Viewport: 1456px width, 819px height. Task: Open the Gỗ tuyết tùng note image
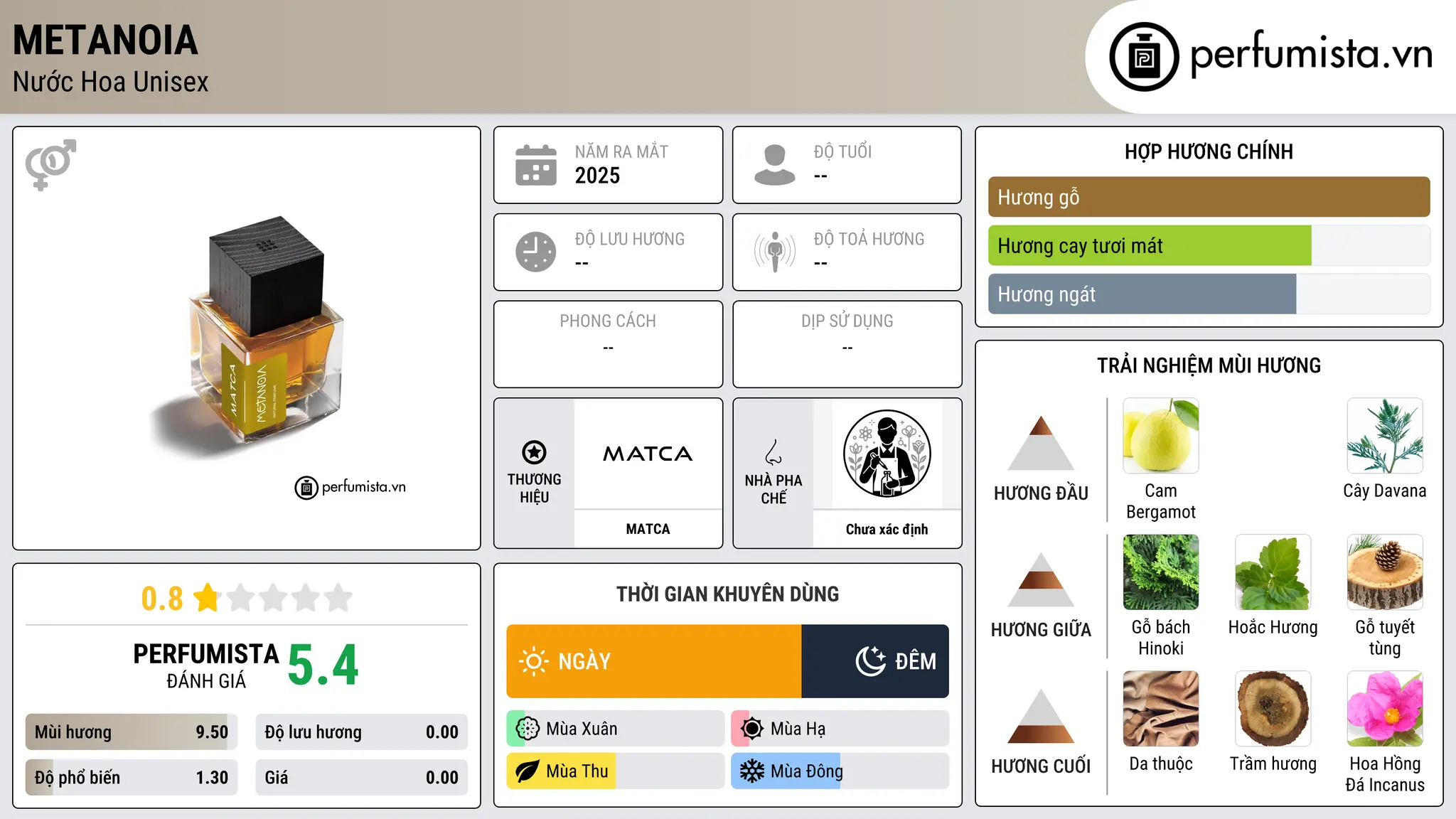(x=1385, y=572)
